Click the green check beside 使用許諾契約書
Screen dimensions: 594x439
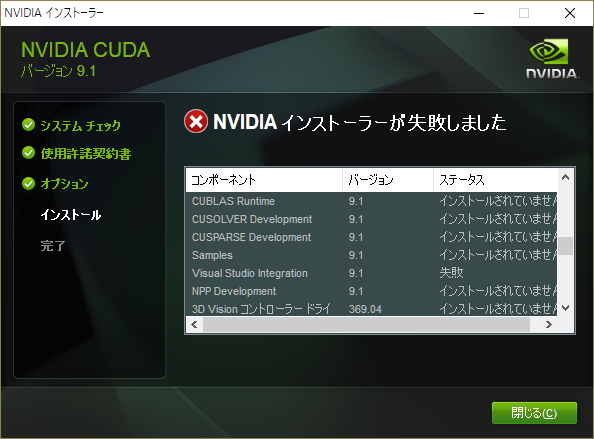pos(28,153)
